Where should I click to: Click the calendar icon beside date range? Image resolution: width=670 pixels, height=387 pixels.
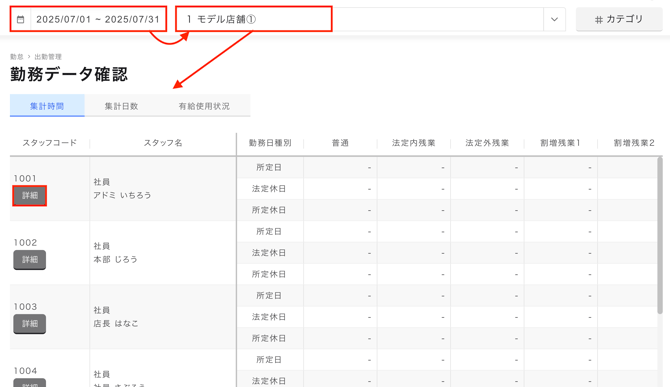pyautogui.click(x=20, y=19)
